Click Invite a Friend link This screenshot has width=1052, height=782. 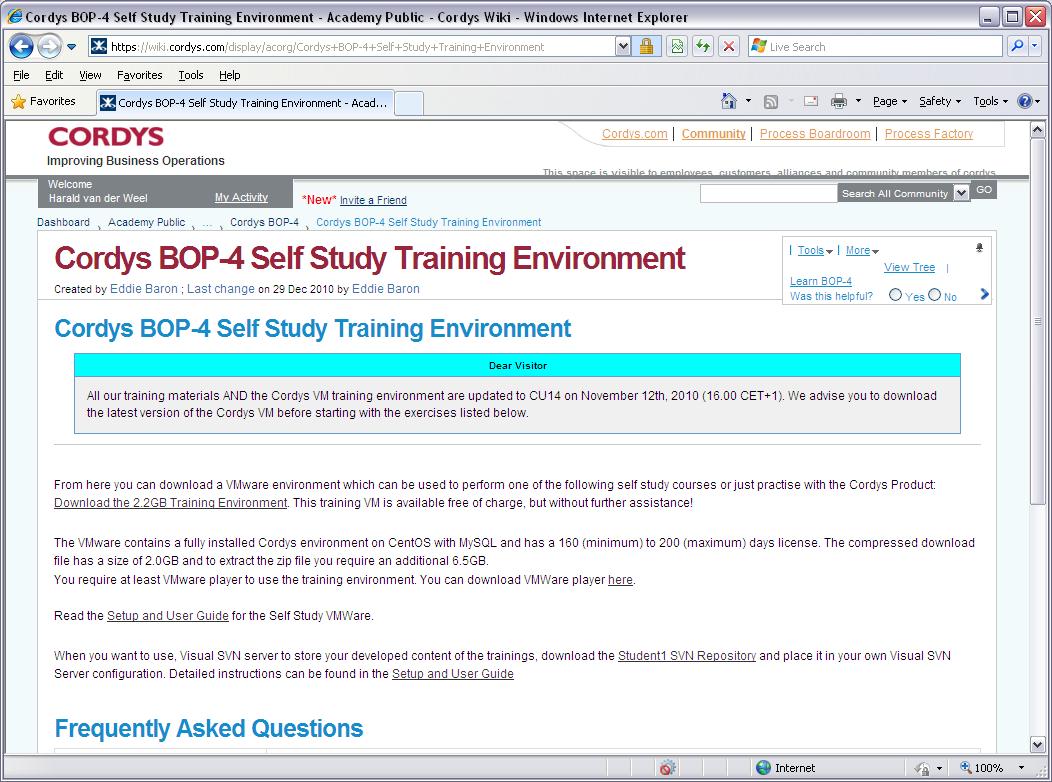373,200
